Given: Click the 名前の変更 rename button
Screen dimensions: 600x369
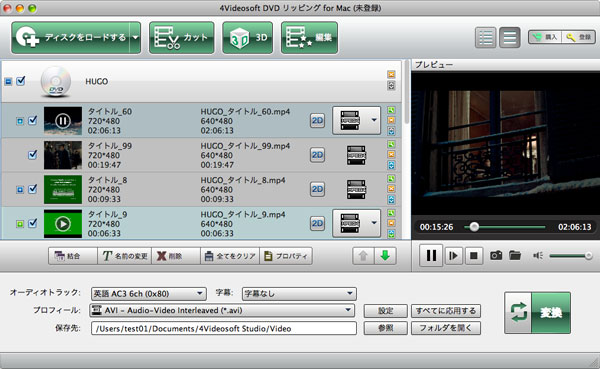Looking at the screenshot, I should 125,256.
